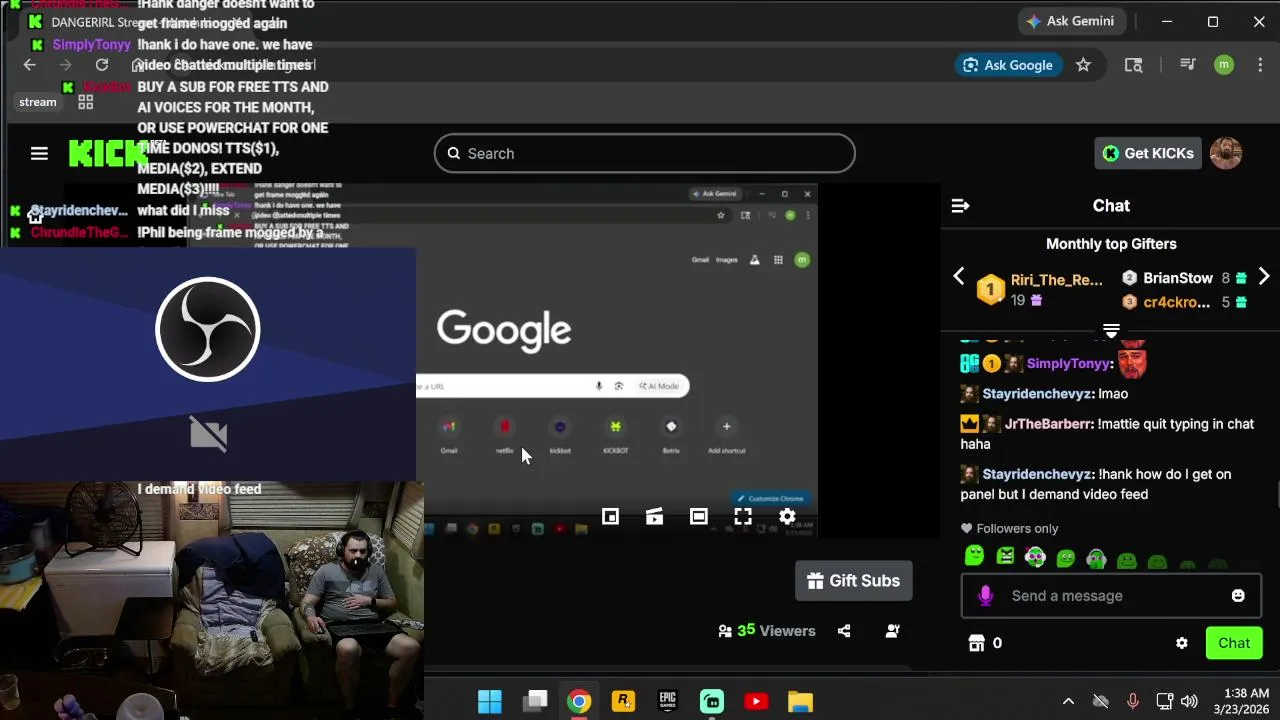Viewport: 1280px width, 720px height.
Task: Click the purple microphone in message box
Action: pos(985,596)
